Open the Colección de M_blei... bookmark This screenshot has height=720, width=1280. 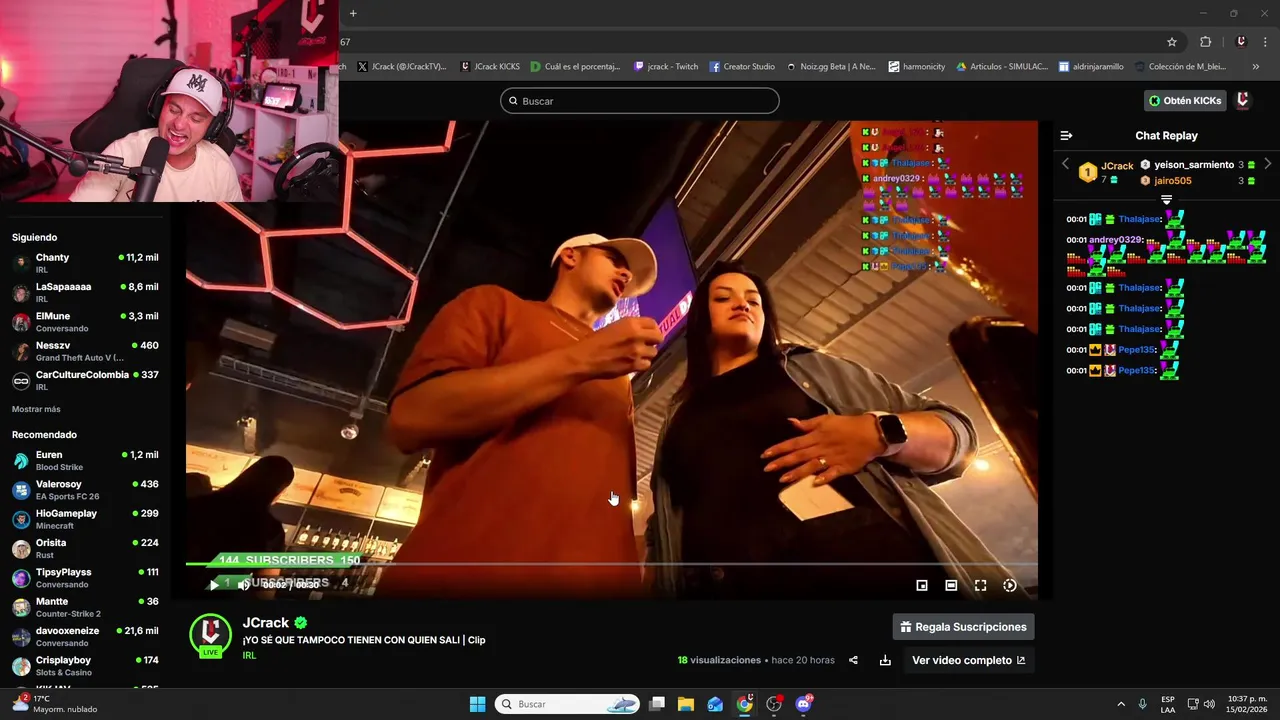pos(1180,67)
